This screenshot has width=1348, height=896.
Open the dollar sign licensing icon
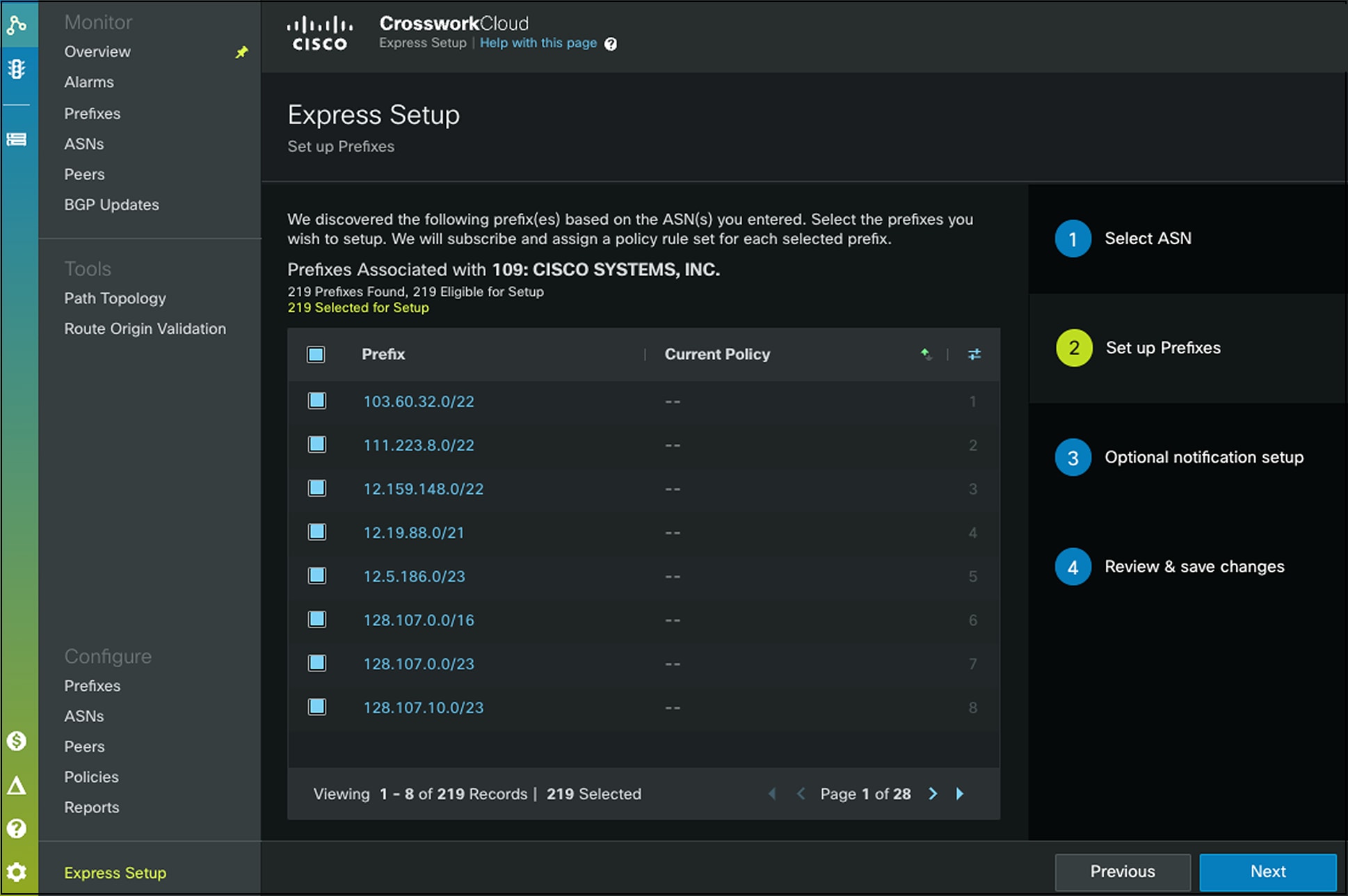point(17,741)
